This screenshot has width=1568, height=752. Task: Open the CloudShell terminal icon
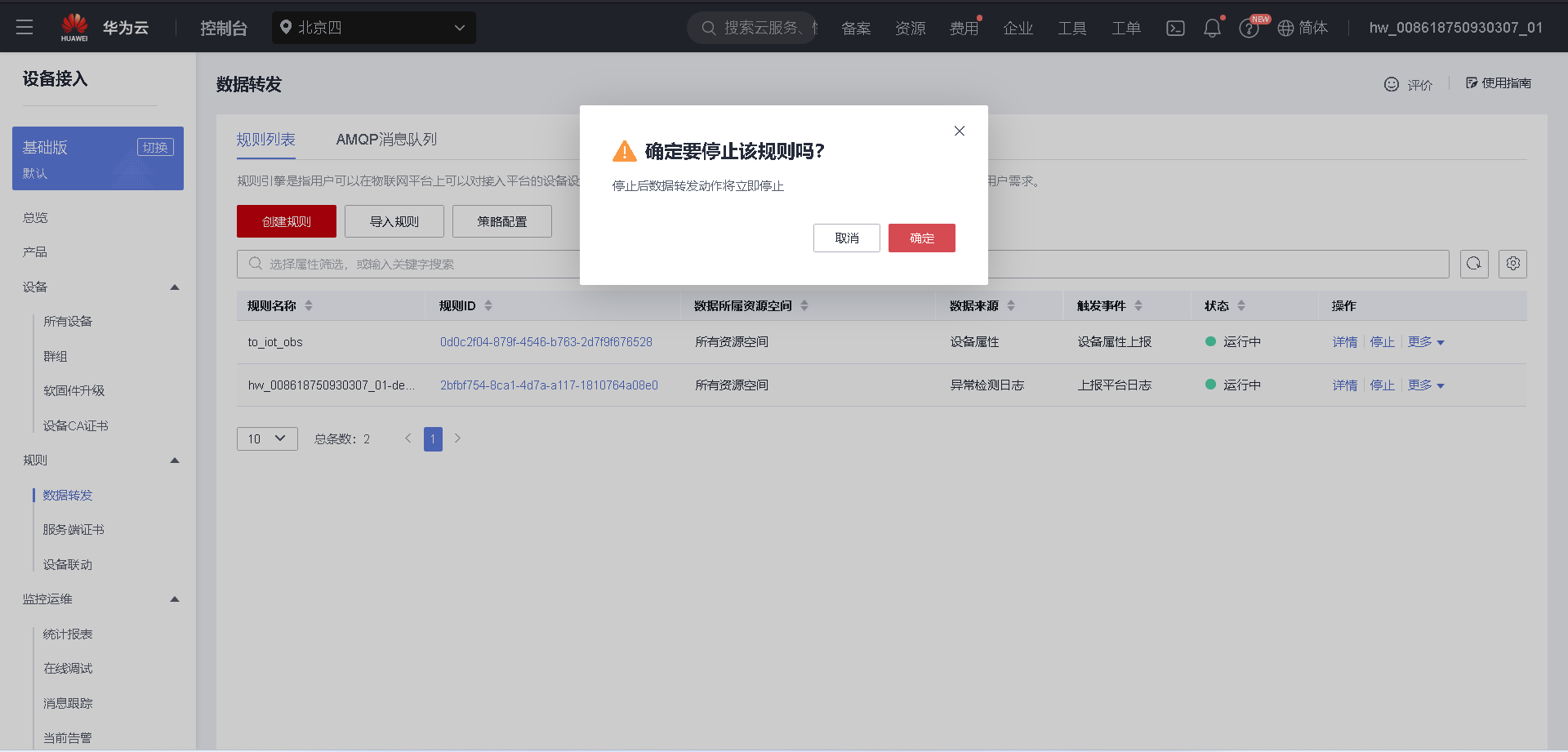pyautogui.click(x=1175, y=27)
